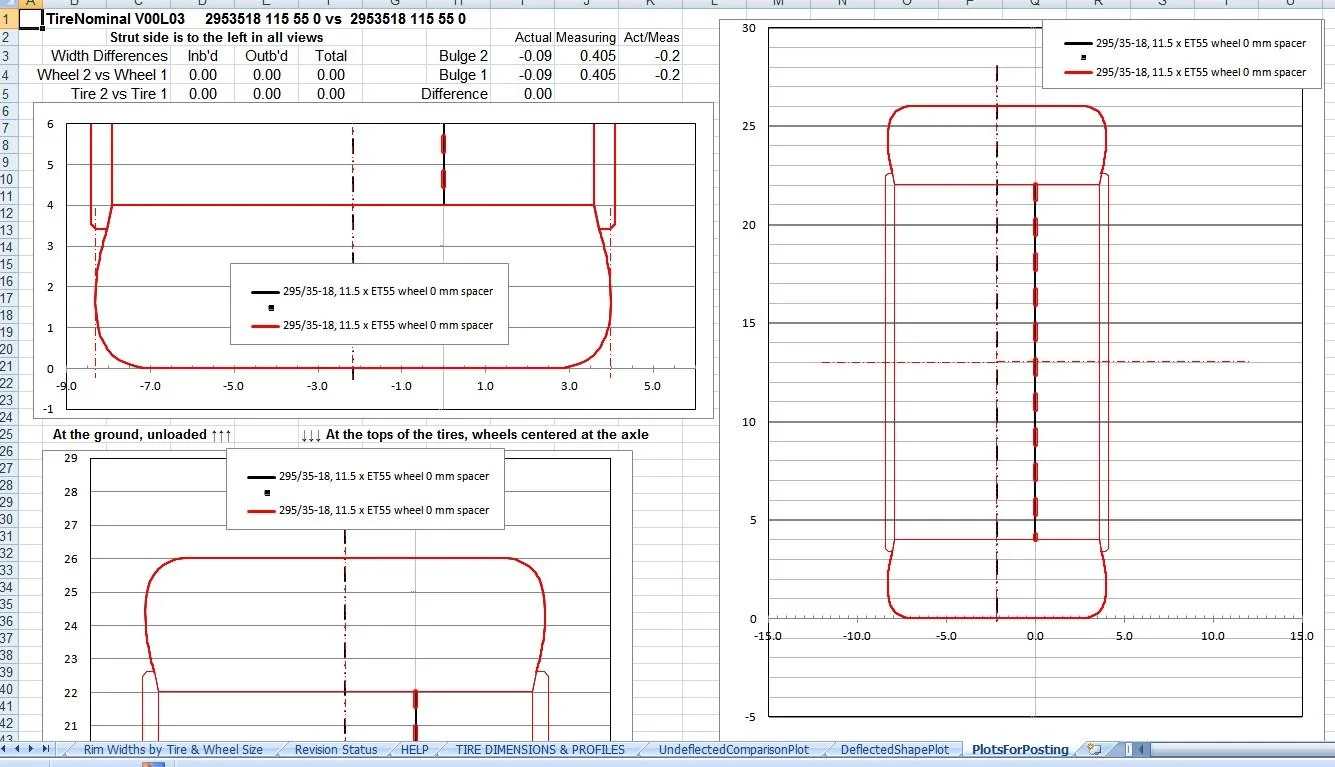Screen dimensions: 1335x767
Task: Select the TireNominal V00L03 title cell
Action: (x=115, y=19)
